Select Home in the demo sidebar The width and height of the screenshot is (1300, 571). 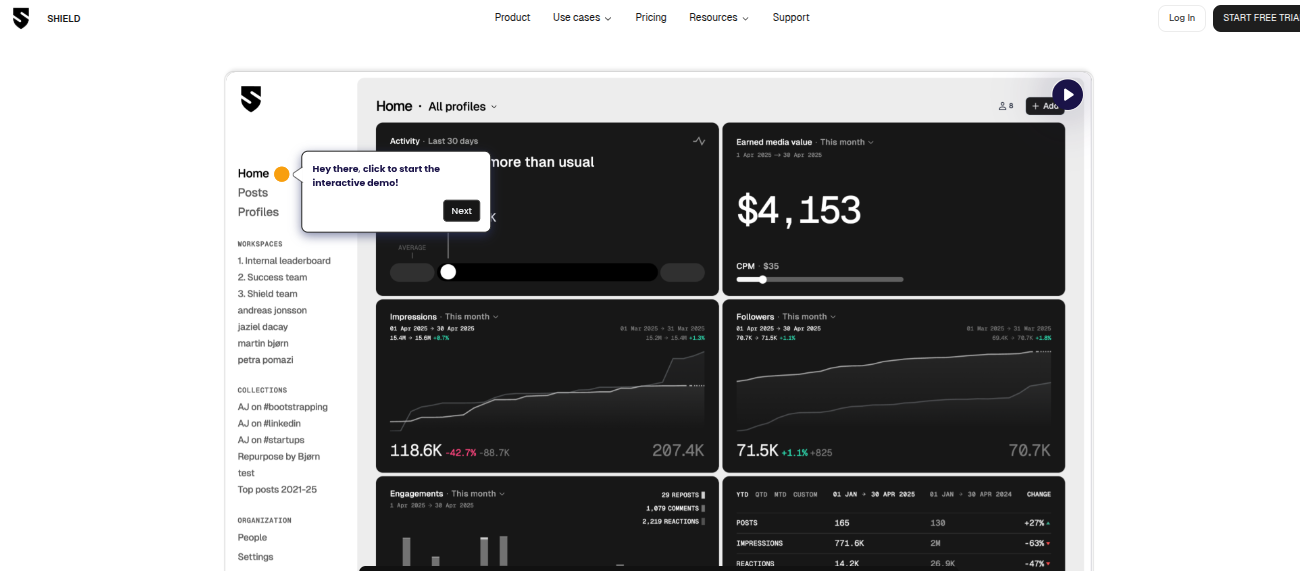click(253, 174)
